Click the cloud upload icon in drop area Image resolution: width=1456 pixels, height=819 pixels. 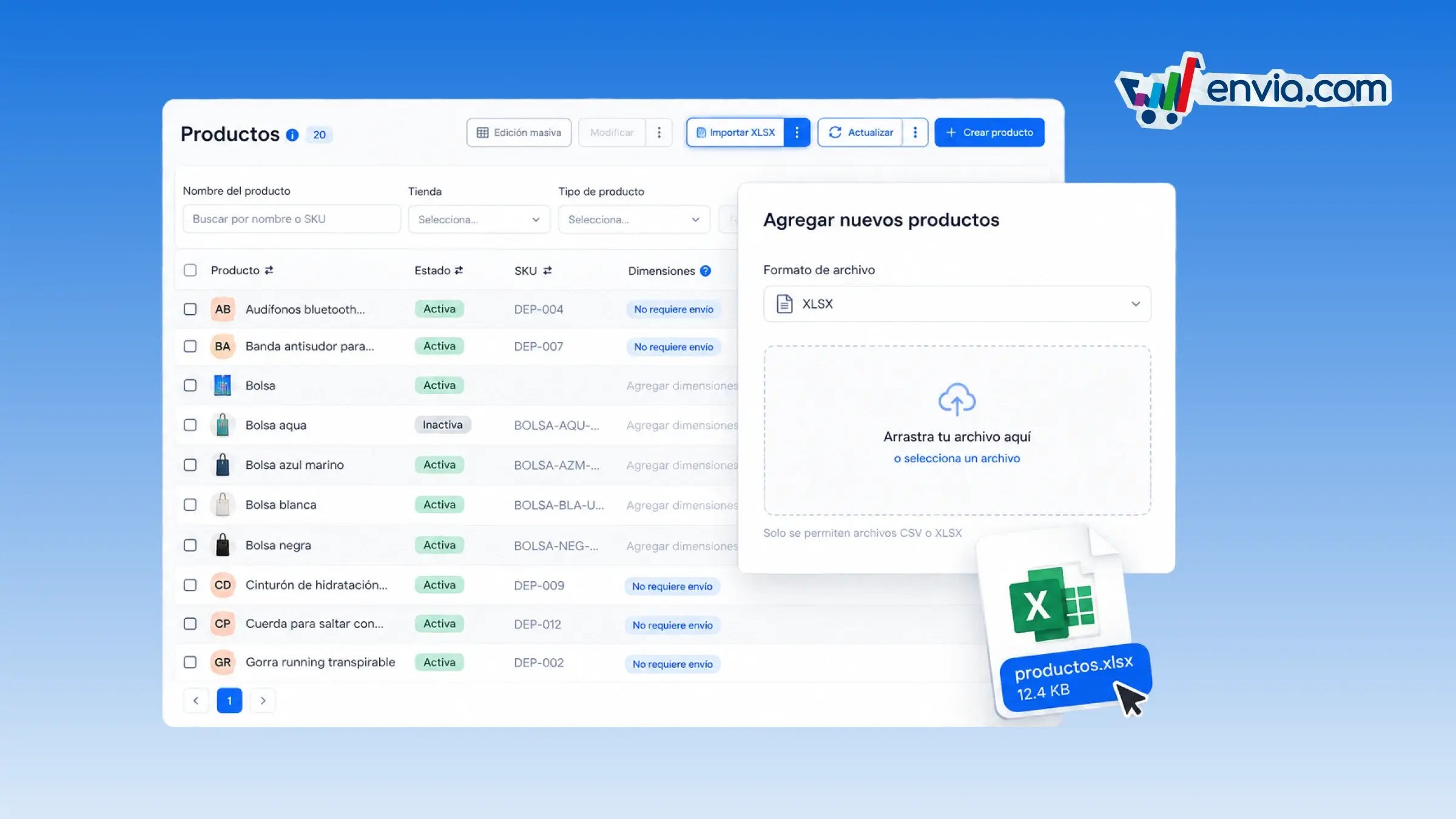(x=957, y=399)
